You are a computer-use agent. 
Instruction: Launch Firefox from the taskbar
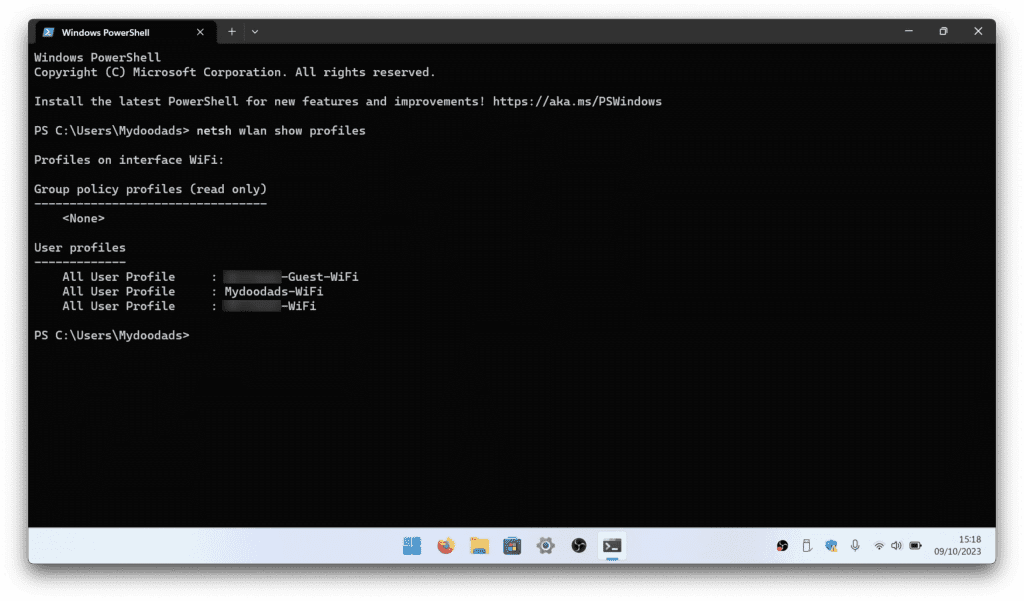[x=446, y=545]
